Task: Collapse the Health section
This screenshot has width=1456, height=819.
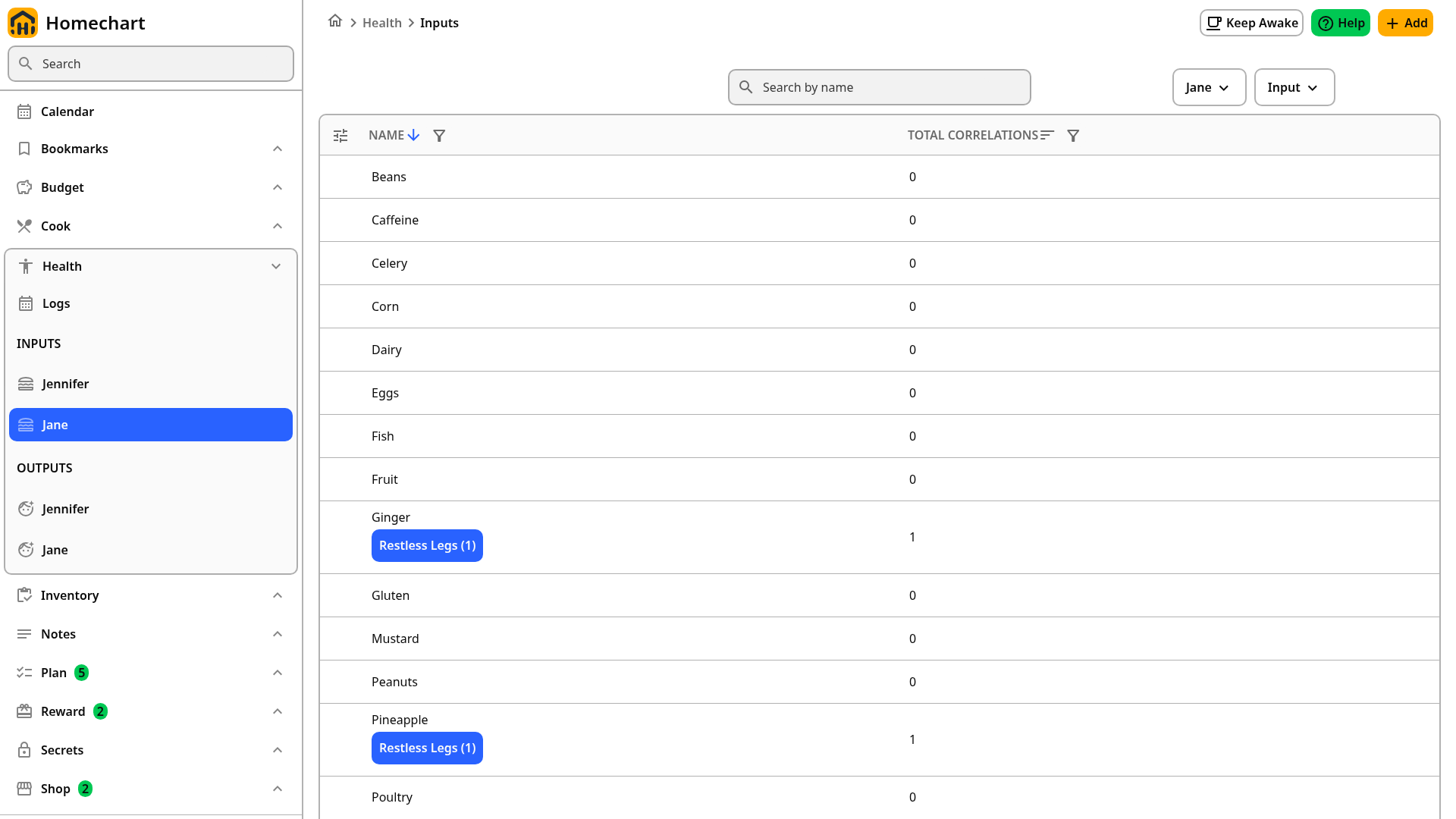Action: (x=276, y=266)
